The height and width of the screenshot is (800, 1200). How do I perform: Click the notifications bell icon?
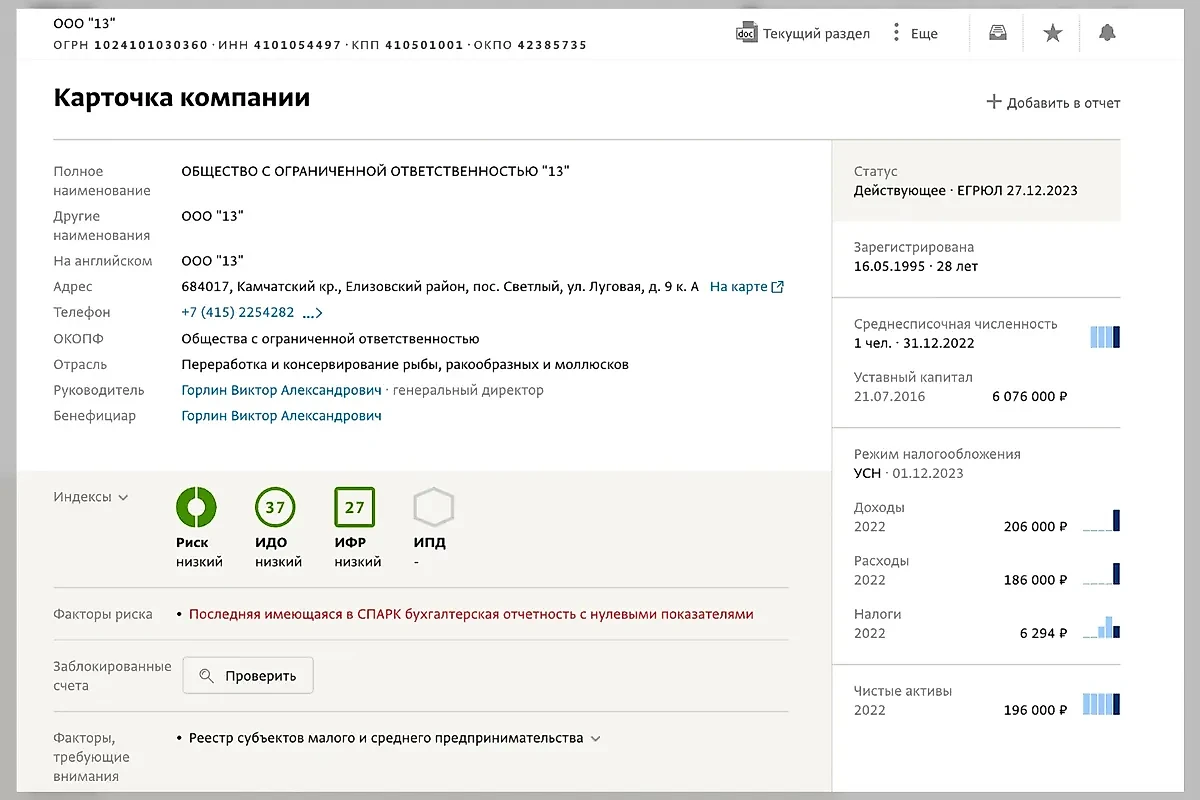[1107, 33]
